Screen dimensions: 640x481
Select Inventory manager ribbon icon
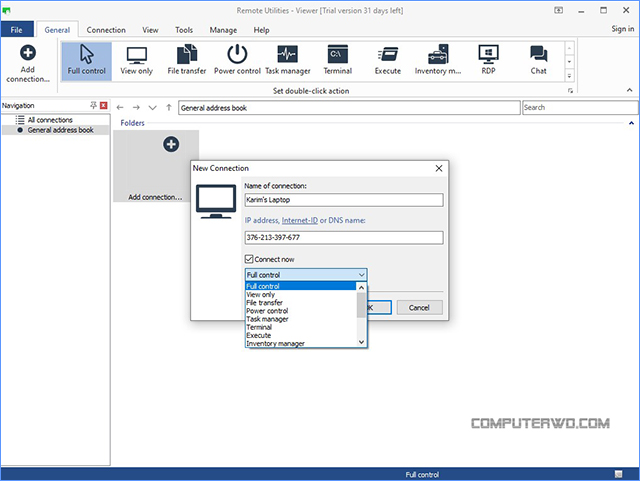click(x=438, y=61)
